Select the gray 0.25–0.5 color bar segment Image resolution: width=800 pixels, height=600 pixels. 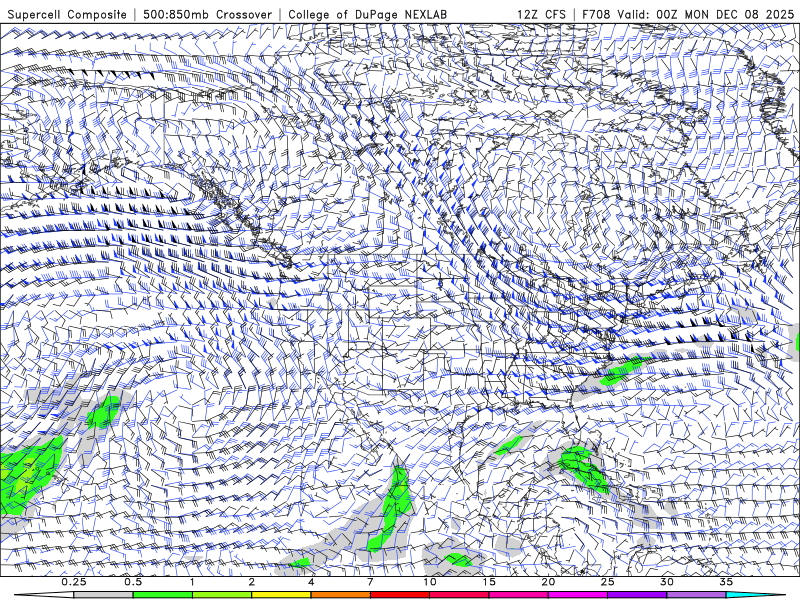click(x=103, y=595)
